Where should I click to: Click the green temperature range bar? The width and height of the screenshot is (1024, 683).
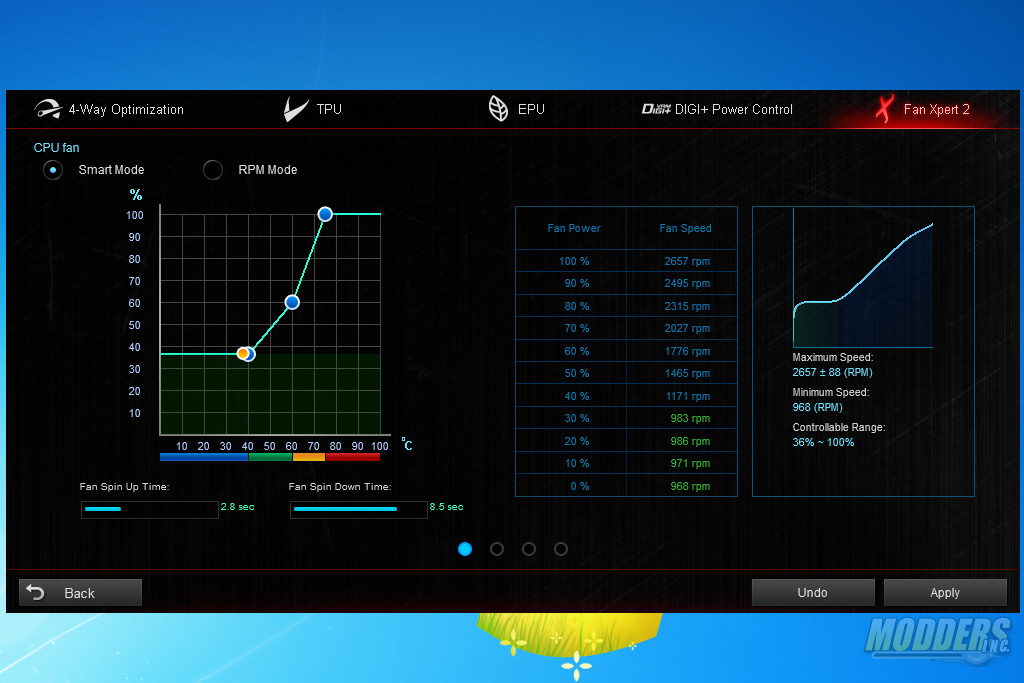pos(270,457)
